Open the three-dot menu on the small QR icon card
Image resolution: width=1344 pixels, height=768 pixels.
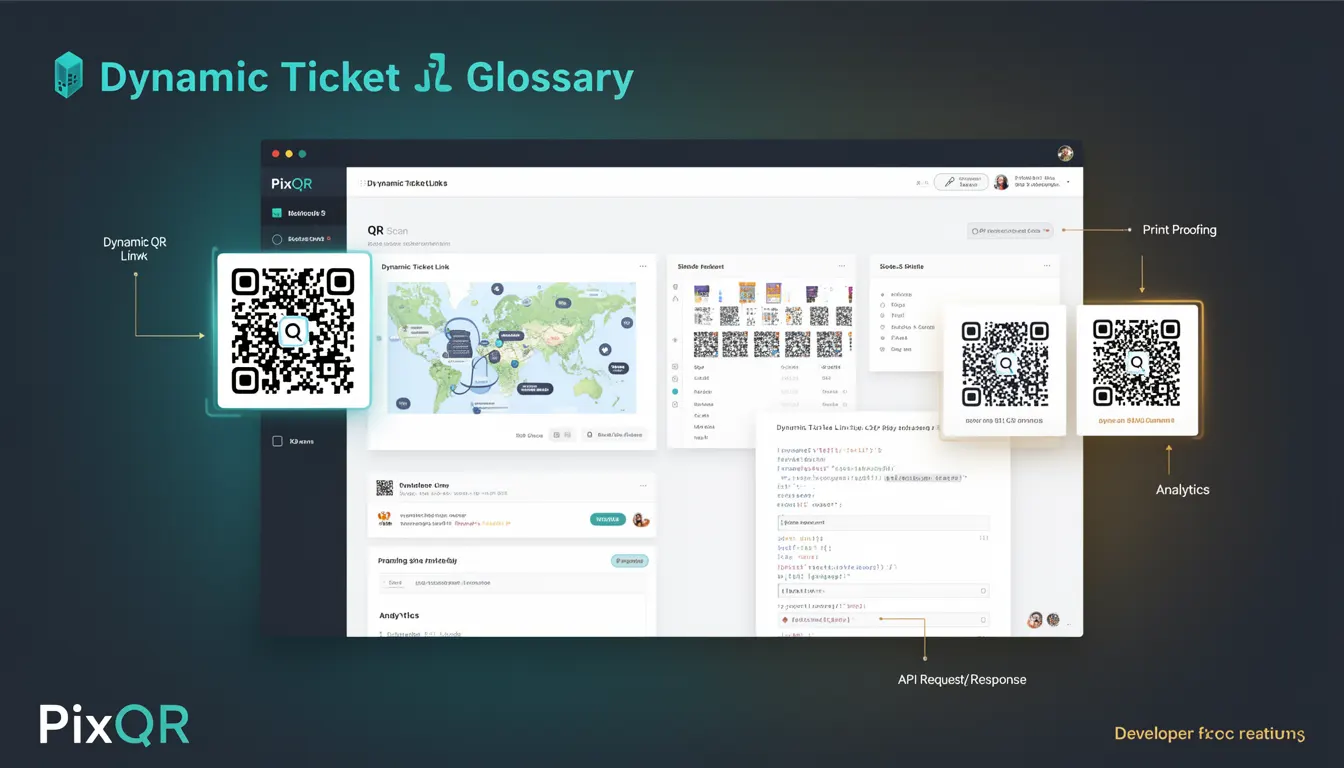(643, 486)
